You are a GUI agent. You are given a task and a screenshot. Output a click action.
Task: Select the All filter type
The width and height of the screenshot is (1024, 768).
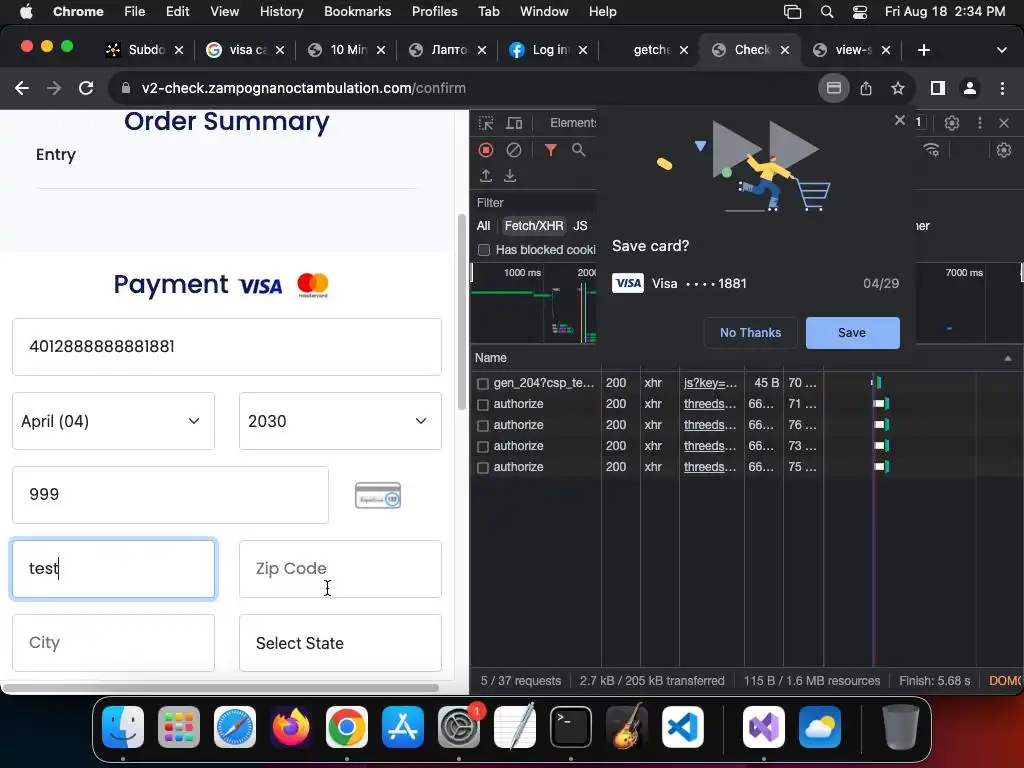click(x=483, y=226)
